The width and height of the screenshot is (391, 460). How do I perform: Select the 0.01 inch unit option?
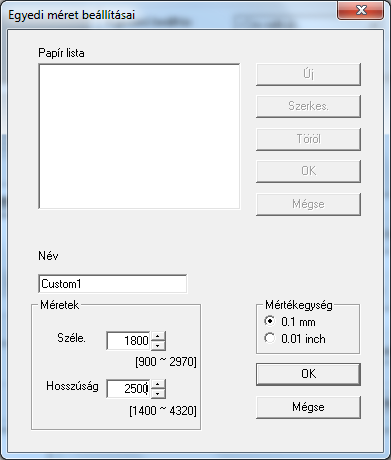tap(269, 338)
